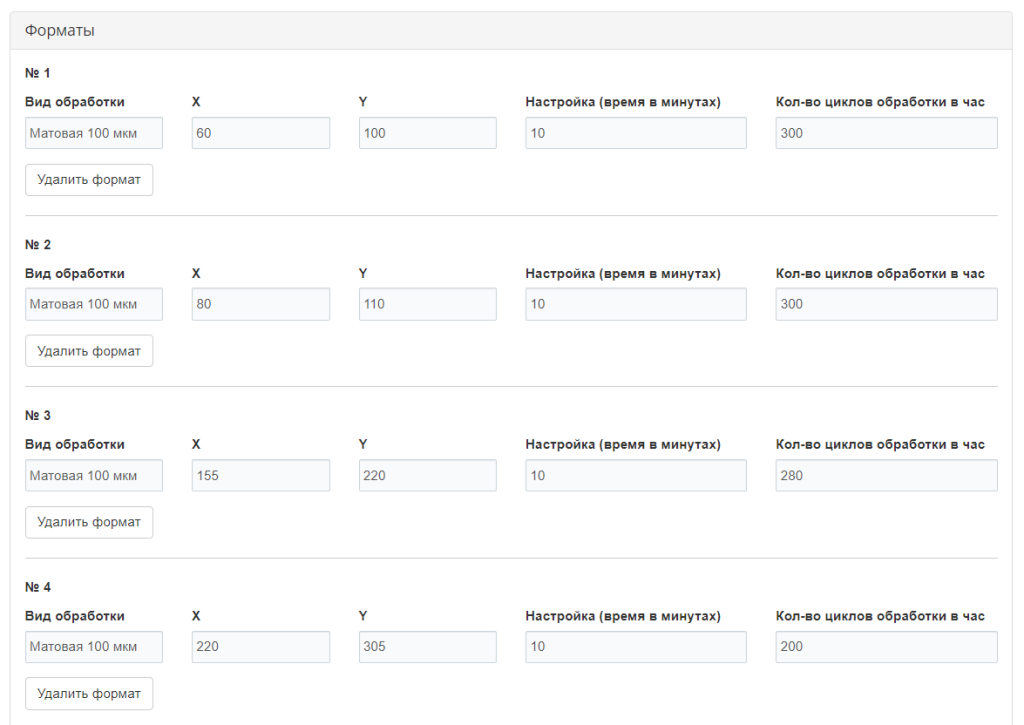This screenshot has height=725, width=1024.
Task: Select the Y field with value 110
Action: (427, 304)
